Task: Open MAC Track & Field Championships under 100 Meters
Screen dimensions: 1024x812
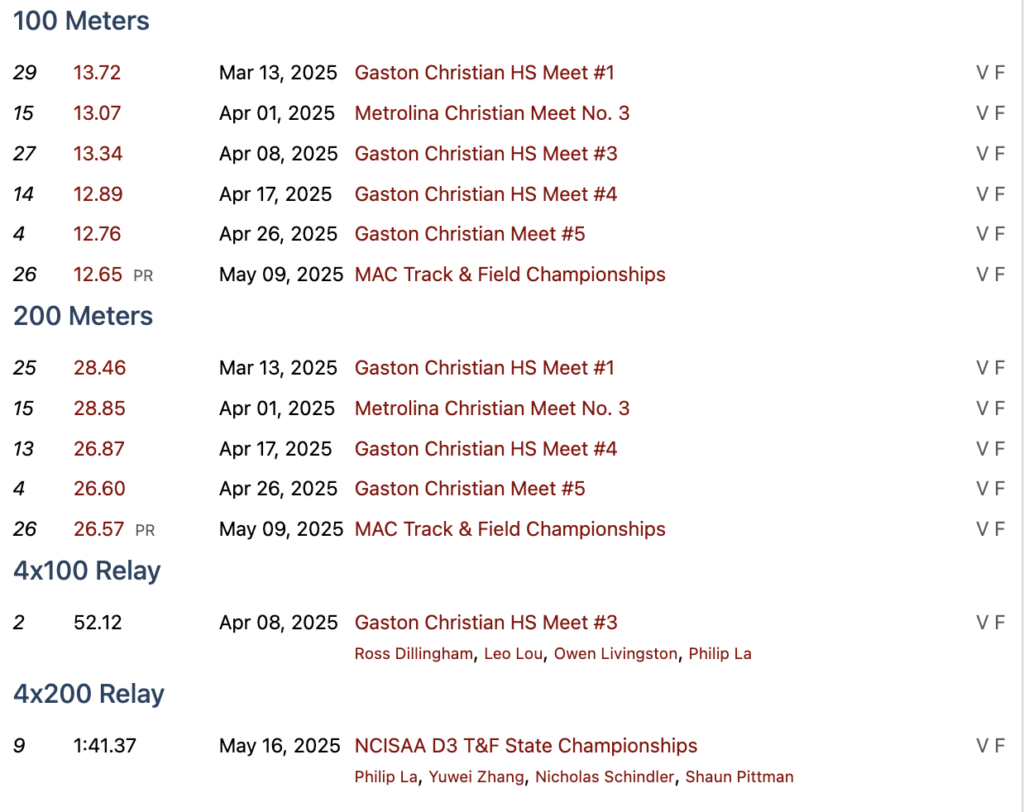Action: pyautogui.click(x=509, y=275)
